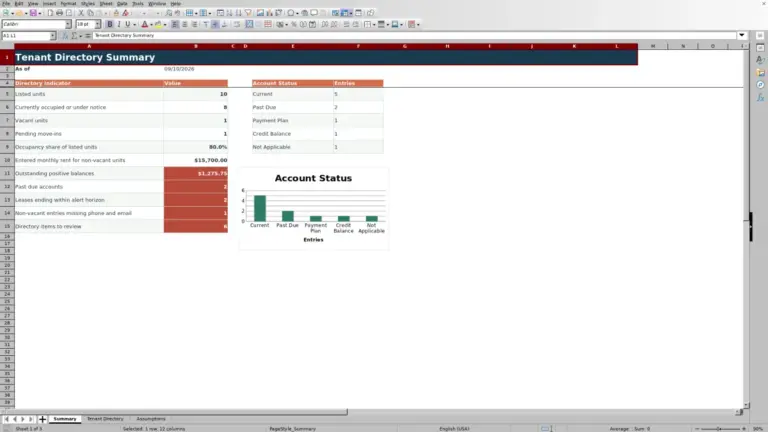Screen dimensions: 768x432
Task: Open the Font size dropdown
Action: click(x=97, y=24)
